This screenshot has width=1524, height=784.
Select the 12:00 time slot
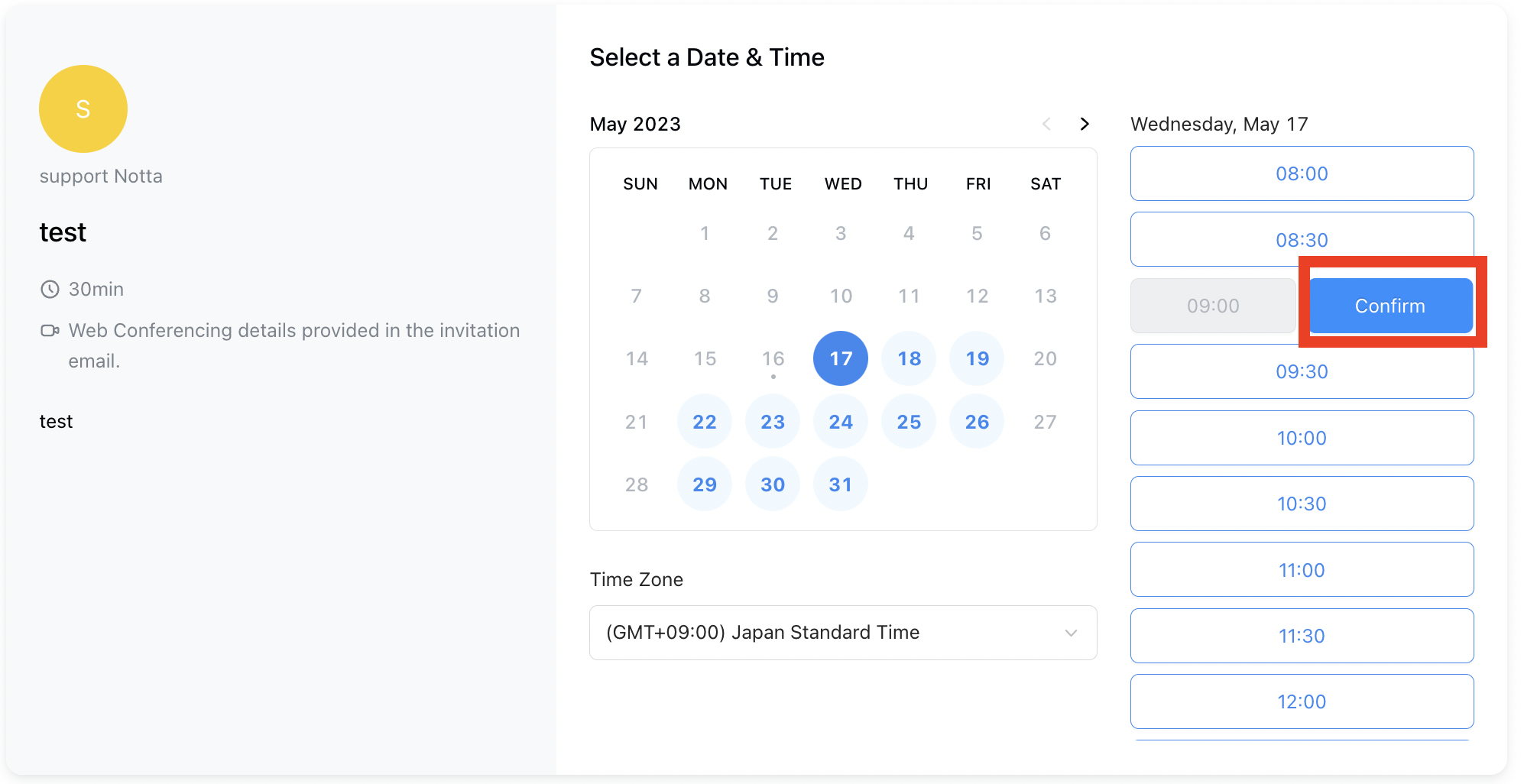click(1302, 701)
